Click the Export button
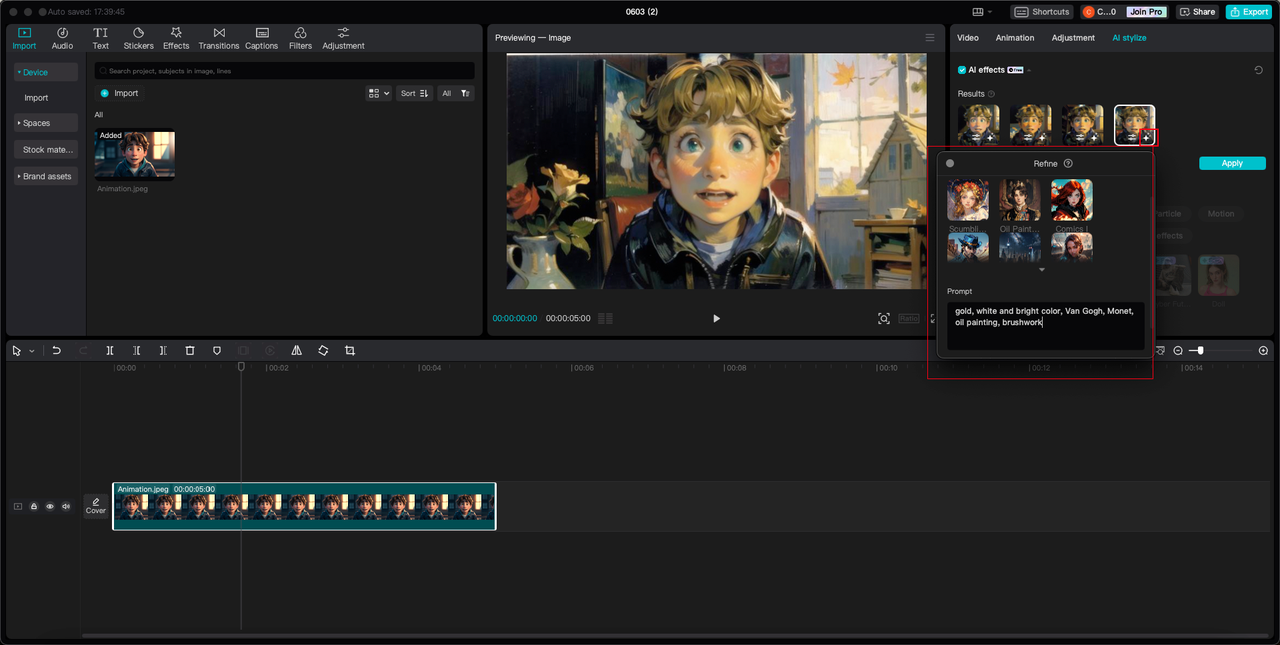Image resolution: width=1280 pixels, height=645 pixels. pos(1249,12)
